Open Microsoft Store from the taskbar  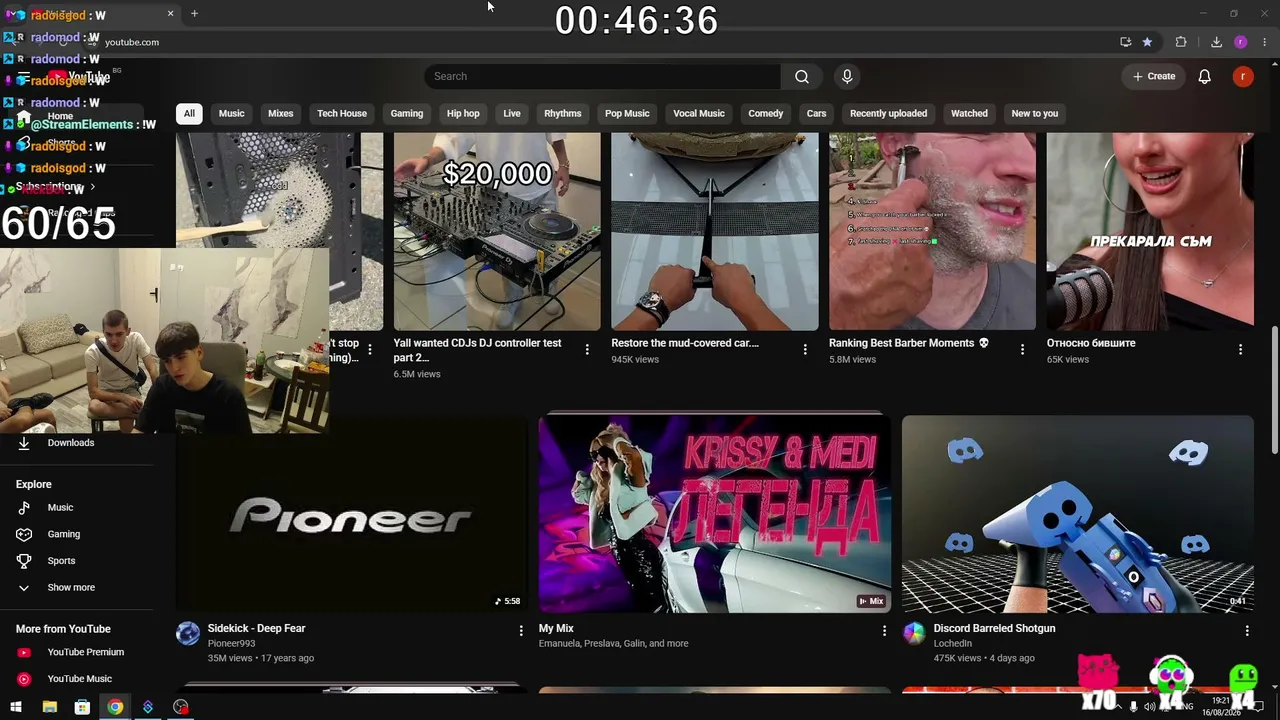82,707
